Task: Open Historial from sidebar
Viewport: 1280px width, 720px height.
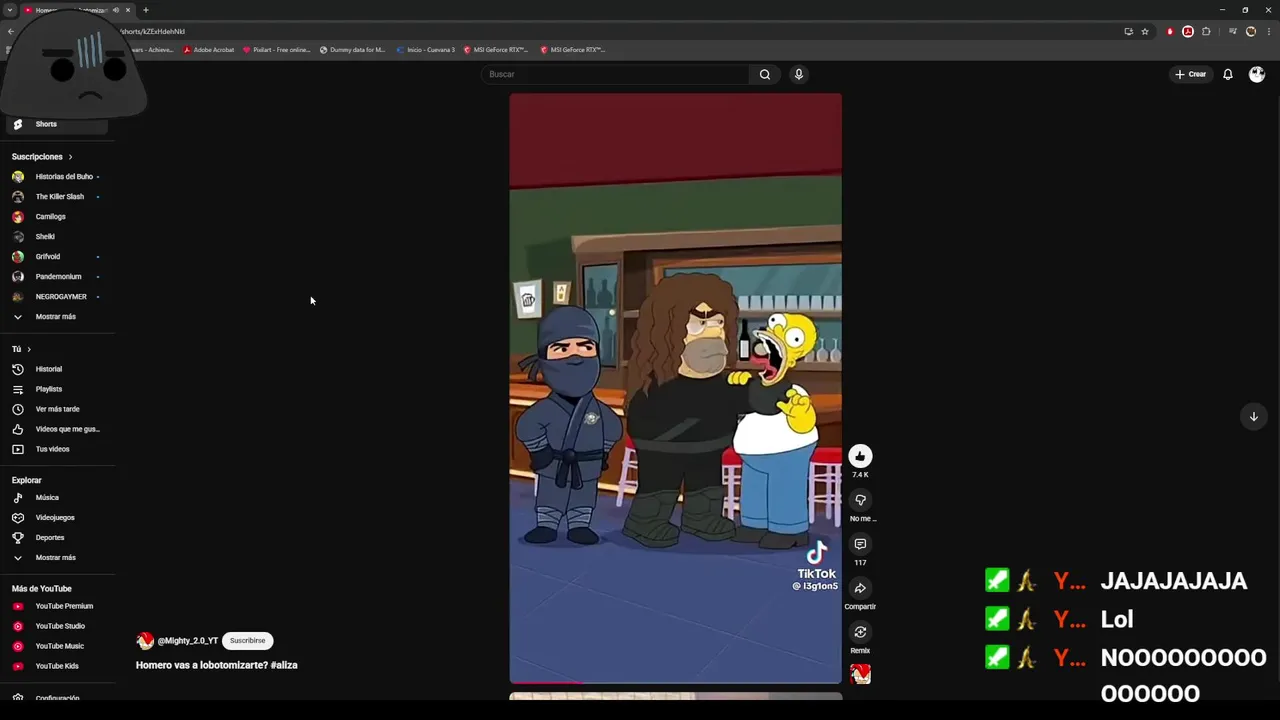Action: click(x=57, y=369)
